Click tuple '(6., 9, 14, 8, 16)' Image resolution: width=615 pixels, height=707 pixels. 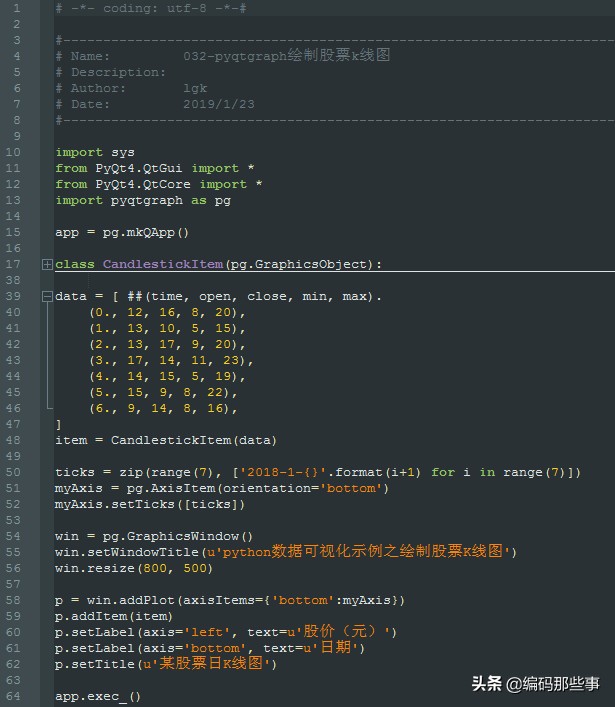pos(163,408)
